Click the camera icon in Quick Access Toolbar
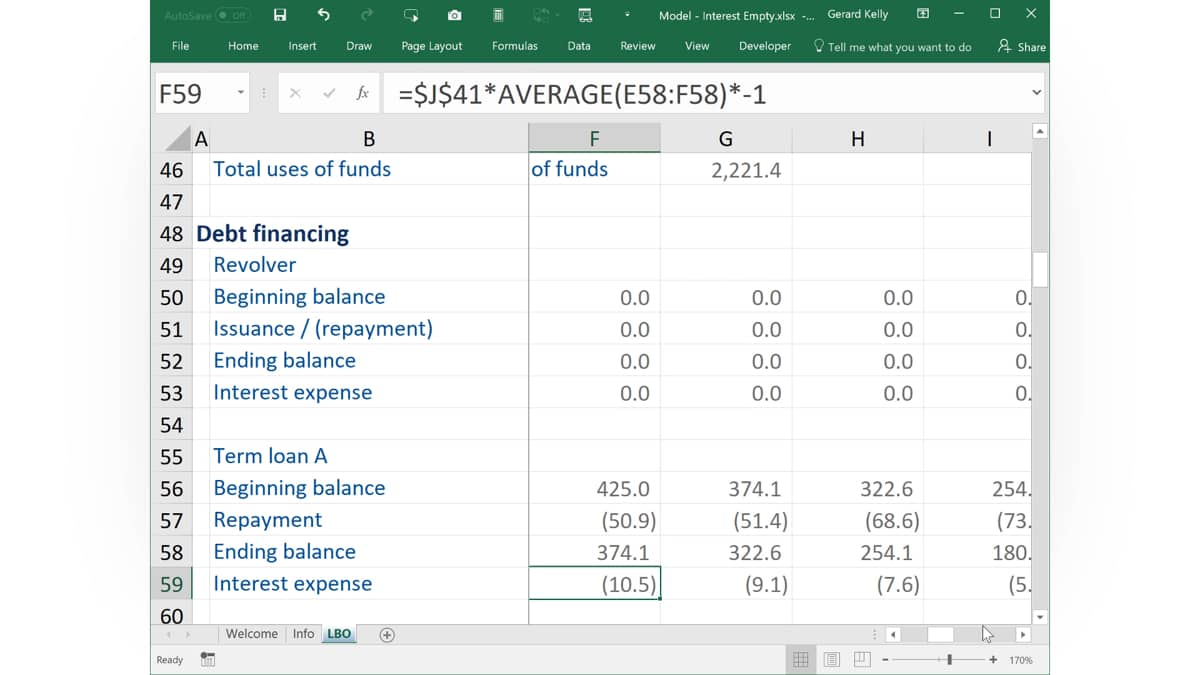 point(455,15)
